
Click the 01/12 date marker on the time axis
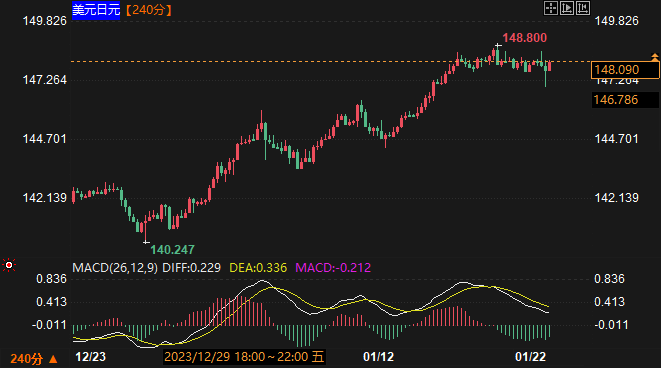click(378, 357)
